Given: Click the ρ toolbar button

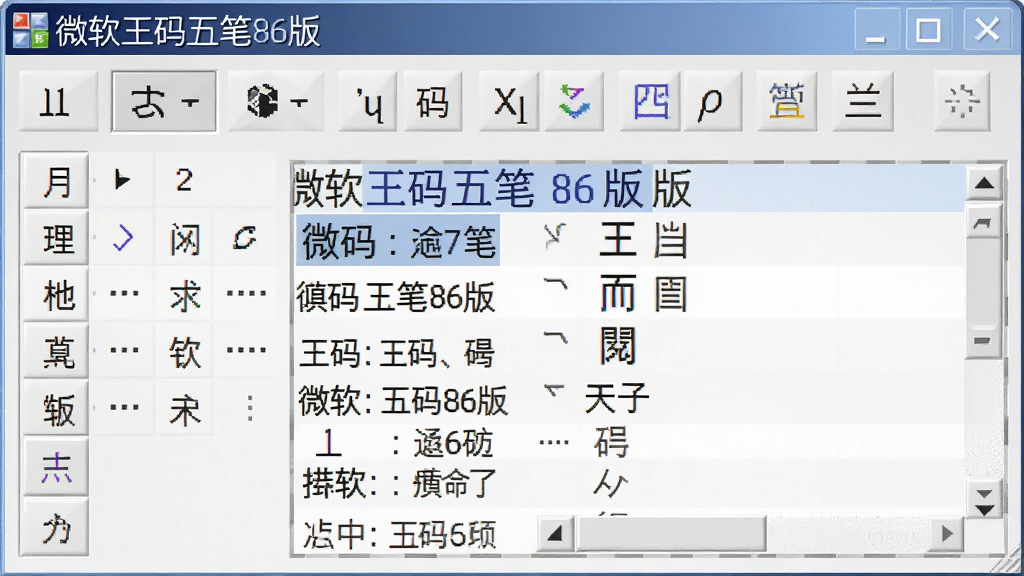Looking at the screenshot, I should (712, 102).
